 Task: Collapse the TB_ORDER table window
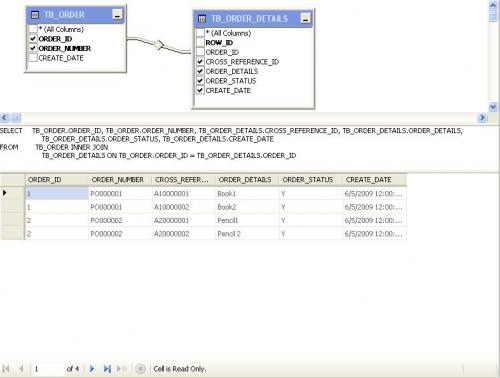pos(117,15)
